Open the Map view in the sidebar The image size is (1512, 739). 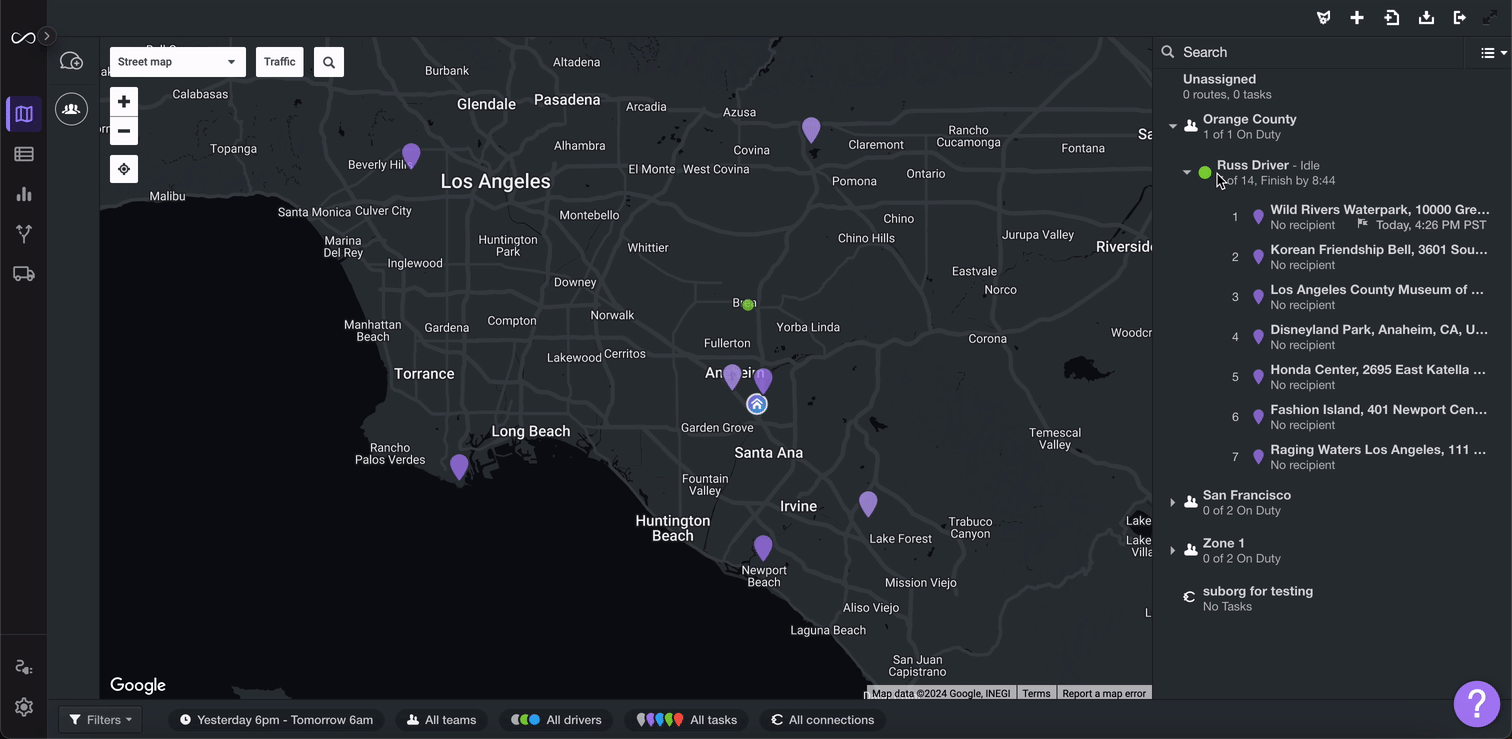[24, 114]
